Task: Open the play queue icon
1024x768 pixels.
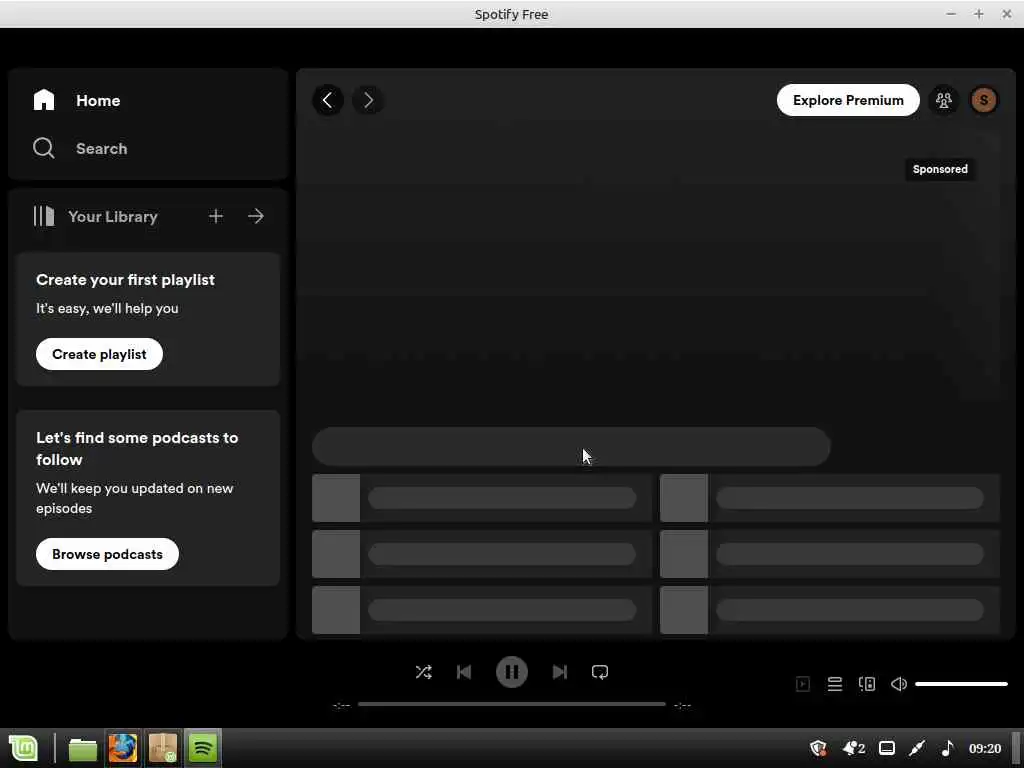Action: click(x=835, y=684)
